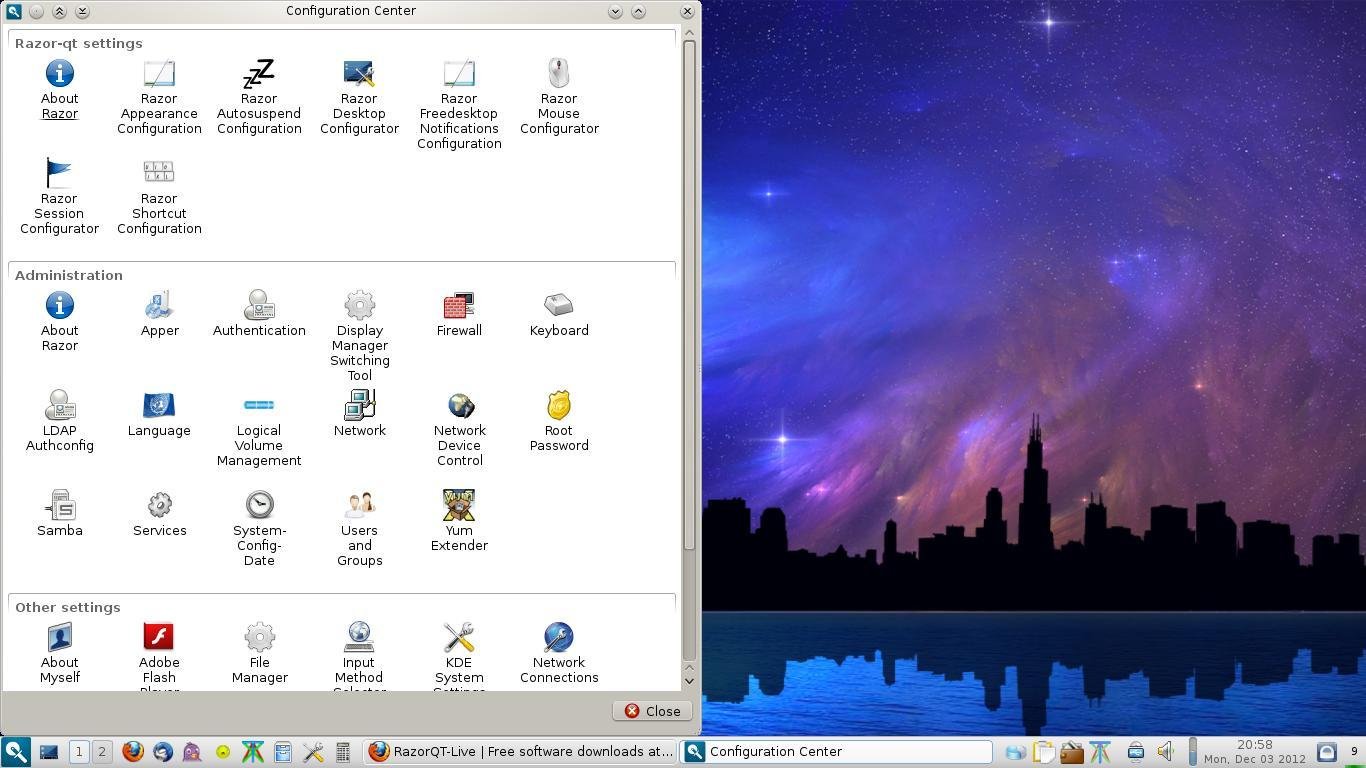Open file cabinet launcher on the panel
The image size is (1366, 768).
coord(283,752)
